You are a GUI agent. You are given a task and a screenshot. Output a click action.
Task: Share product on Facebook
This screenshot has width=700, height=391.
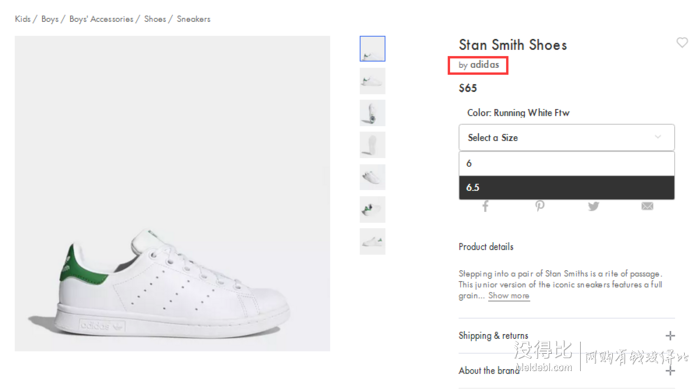[x=485, y=206]
